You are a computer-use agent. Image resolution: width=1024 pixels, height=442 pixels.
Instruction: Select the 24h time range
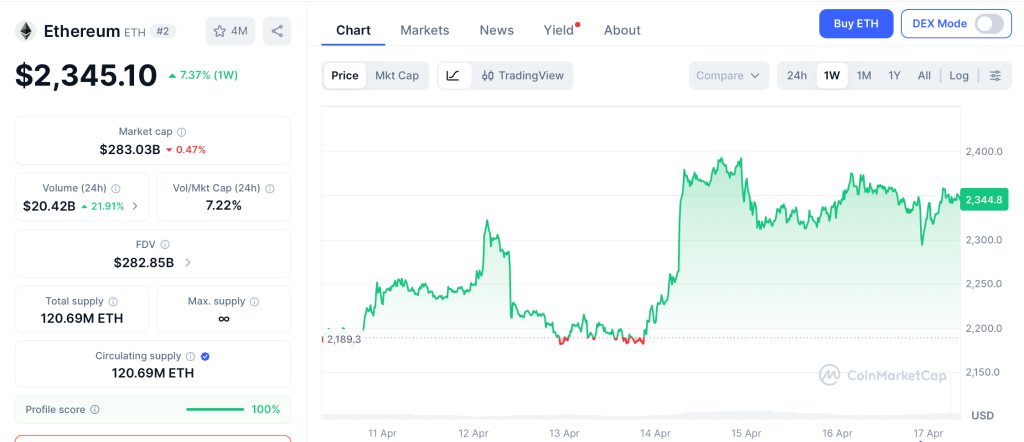pyautogui.click(x=797, y=76)
